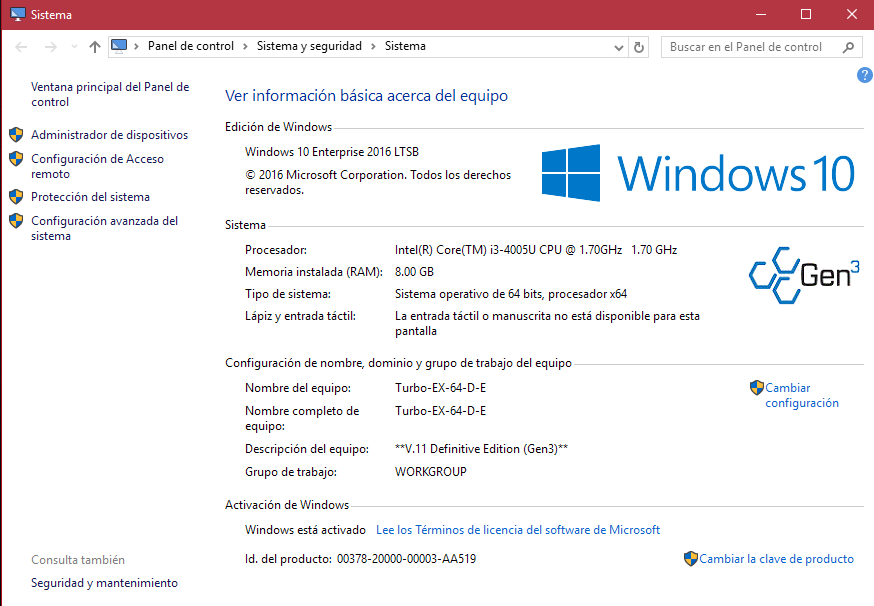
Task: Open help via the blue question mark
Action: coord(864,75)
